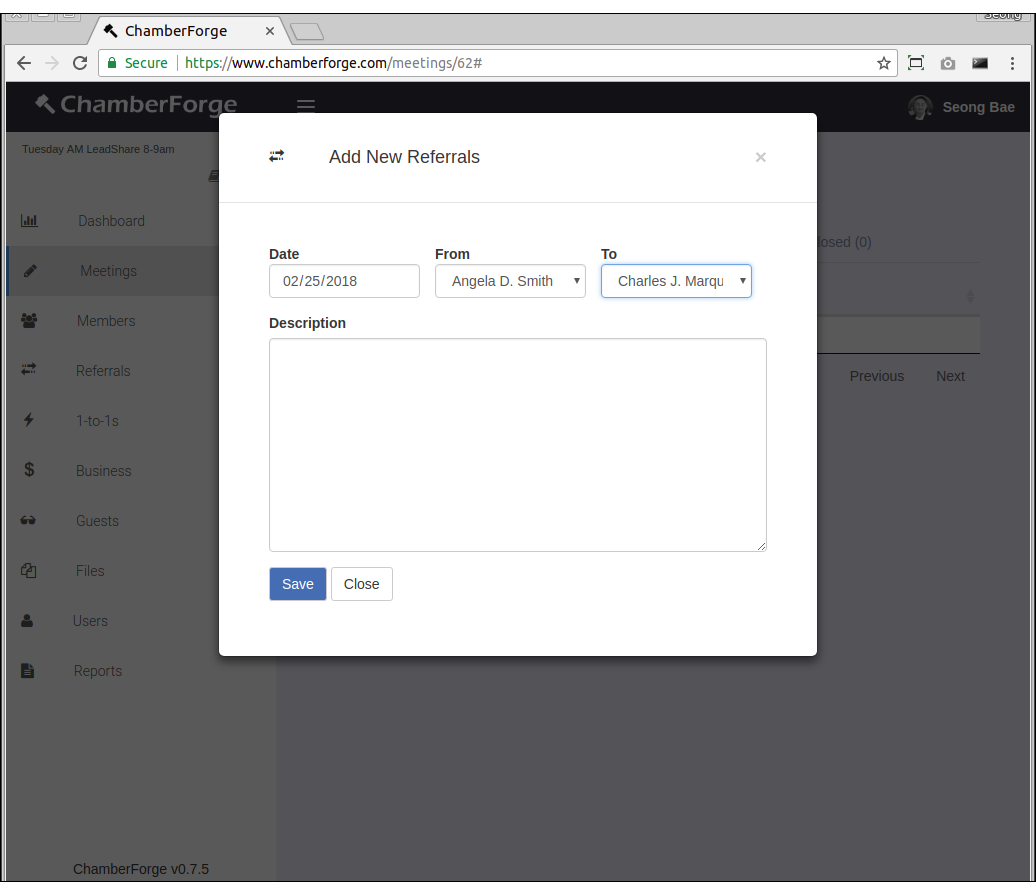Click the Members group icon in sidebar
Viewport: 1036px width, 895px height.
29,321
